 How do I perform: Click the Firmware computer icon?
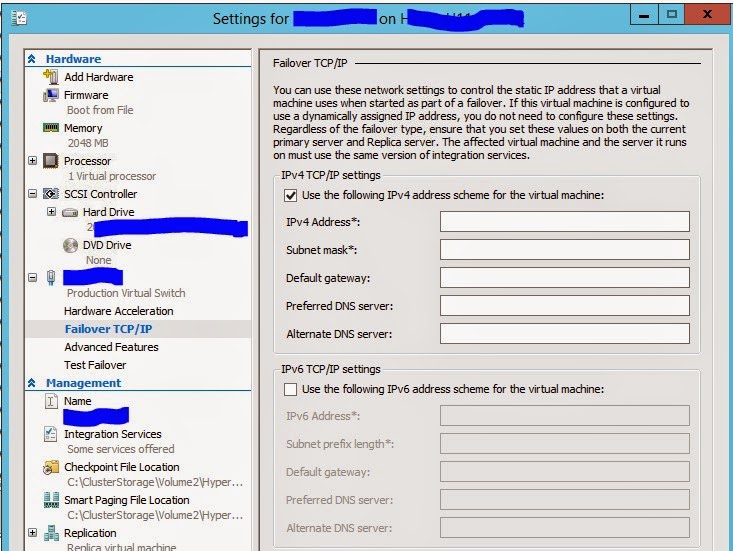(x=51, y=95)
